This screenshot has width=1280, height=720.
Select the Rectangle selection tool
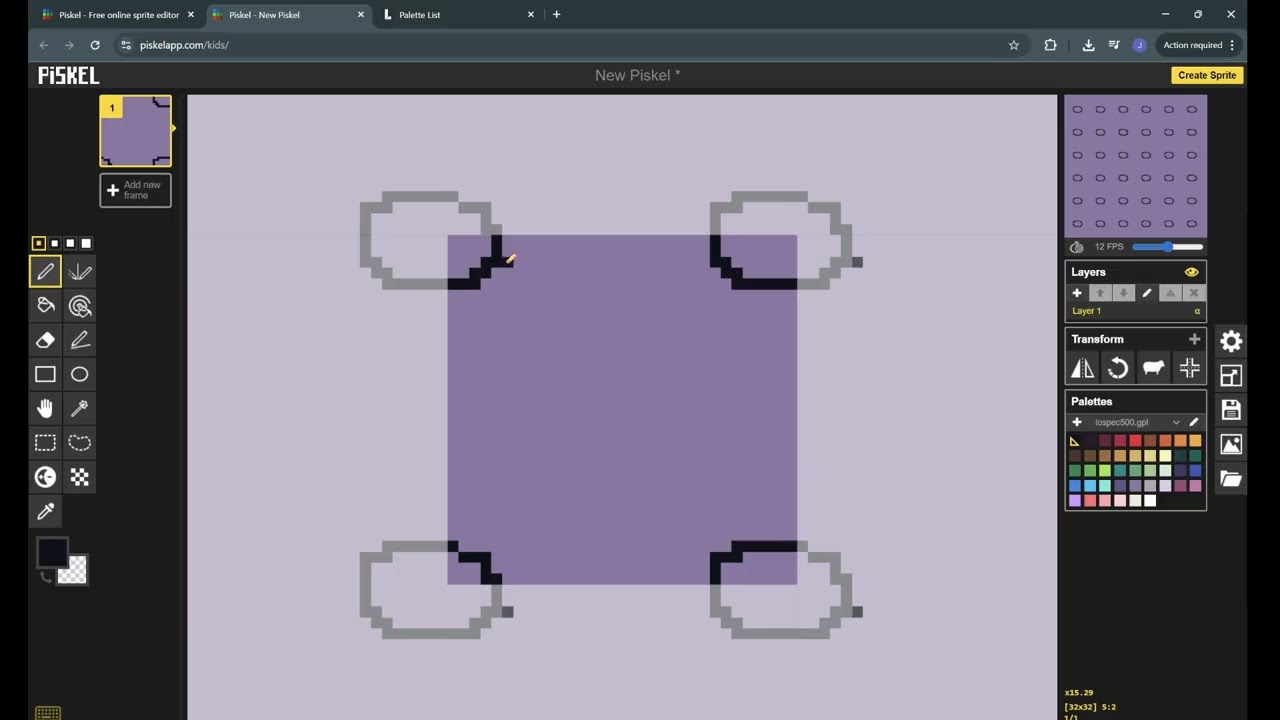(x=45, y=442)
